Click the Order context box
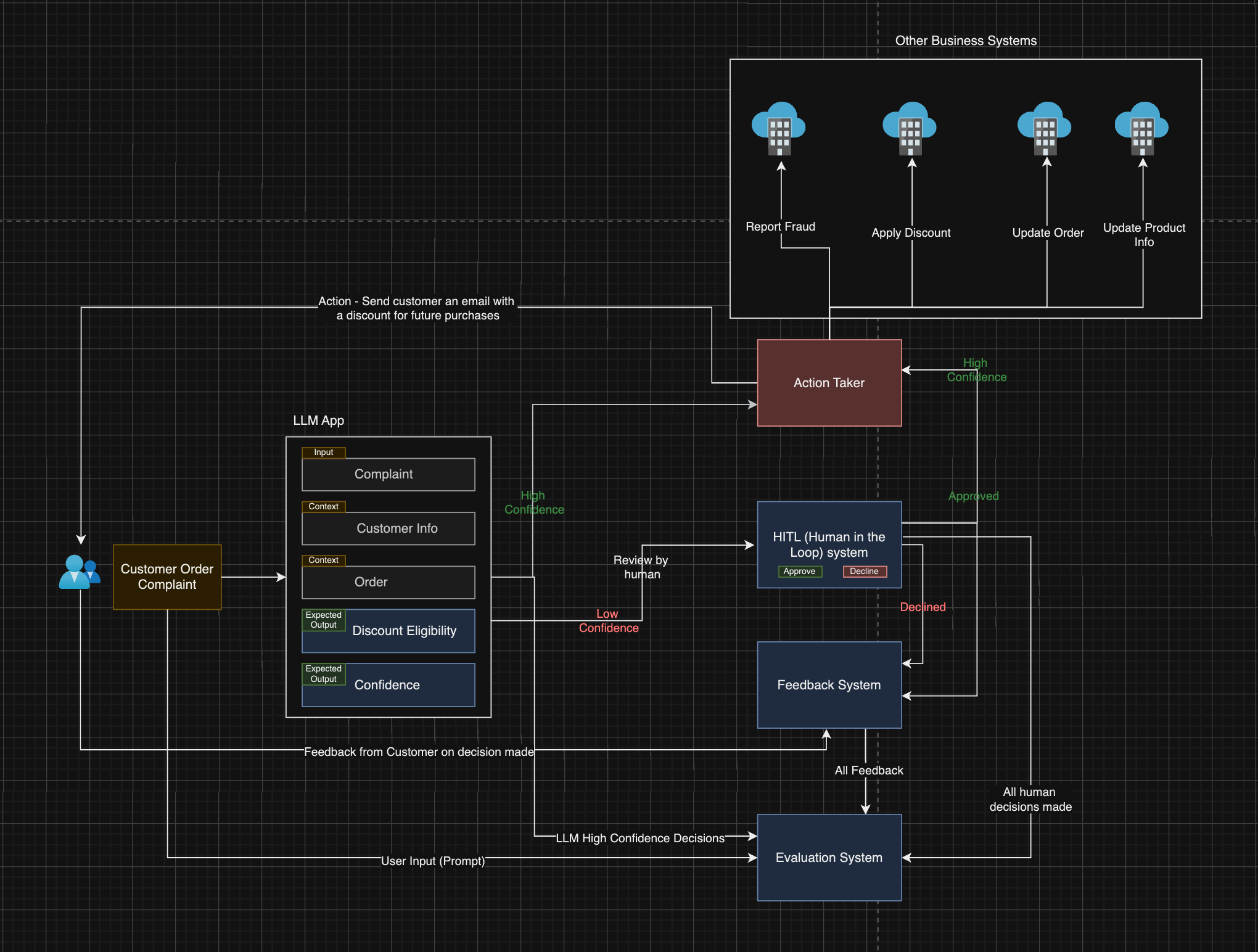1258x952 pixels. click(388, 582)
